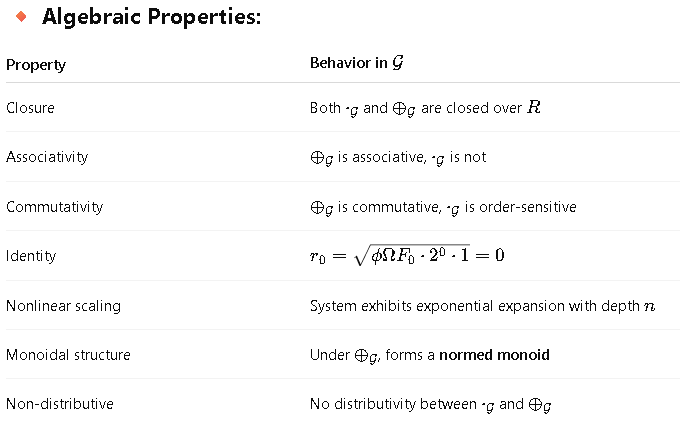The height and width of the screenshot is (436, 680).
Task: Select the Behavior in G column header
Action: [357, 63]
